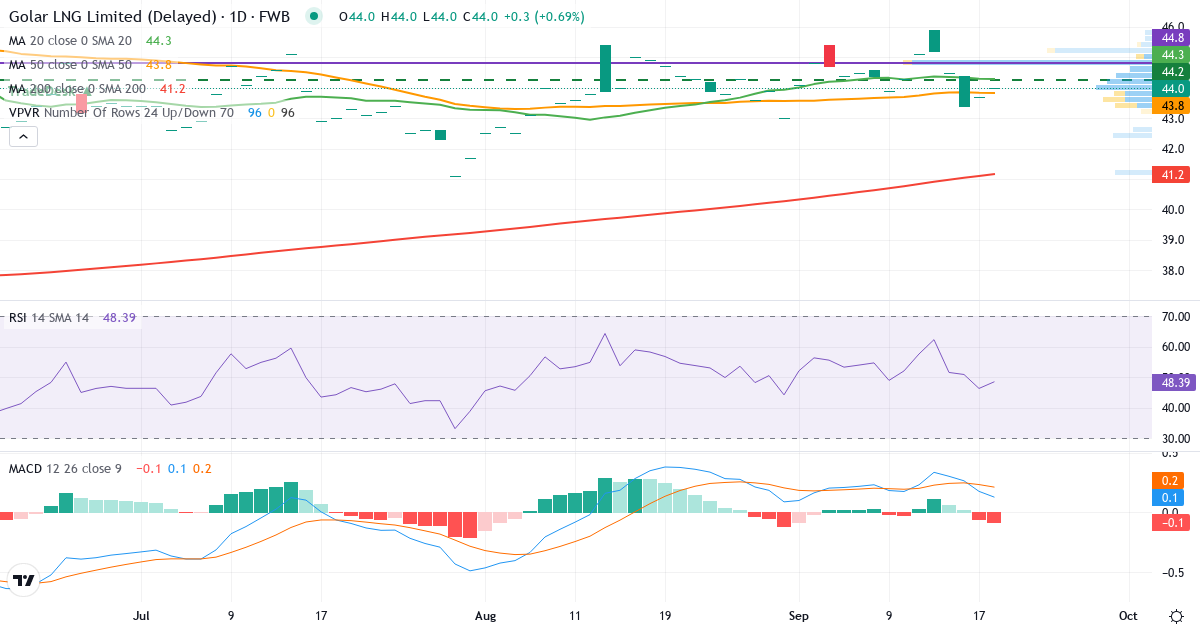Click the Sep label on time axis

tap(799, 615)
